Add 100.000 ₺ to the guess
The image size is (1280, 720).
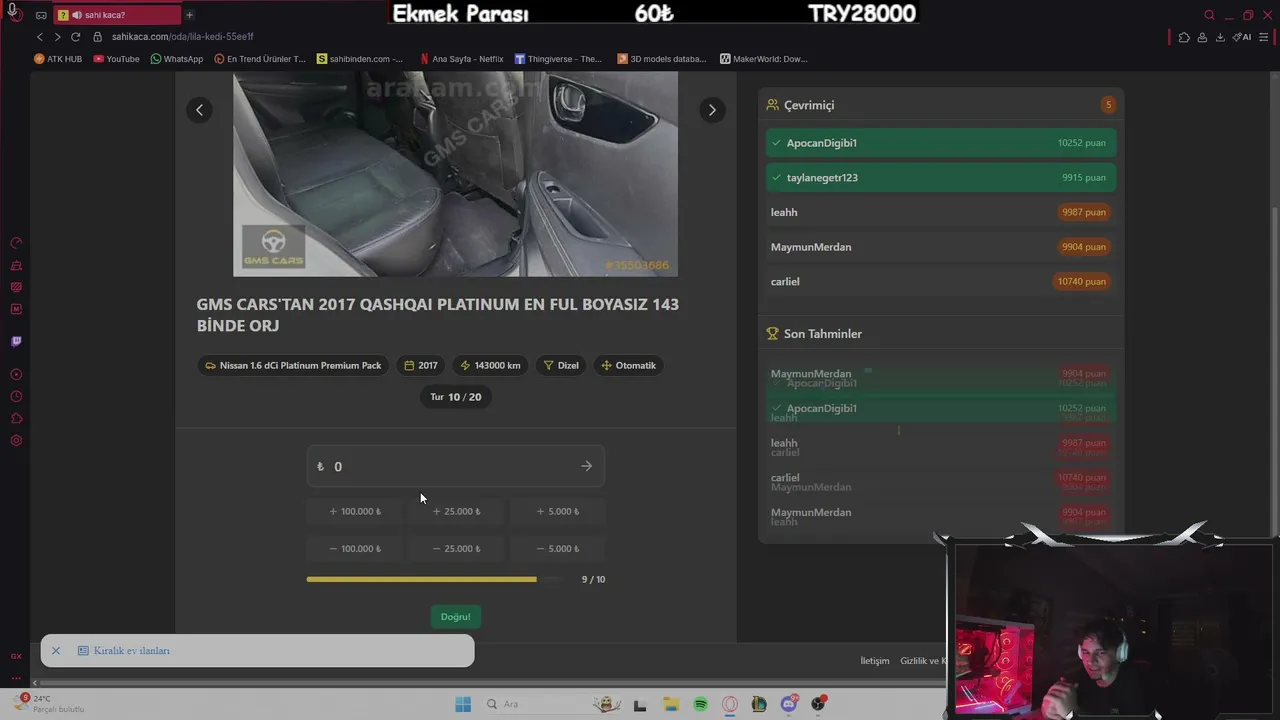pyautogui.click(x=355, y=511)
